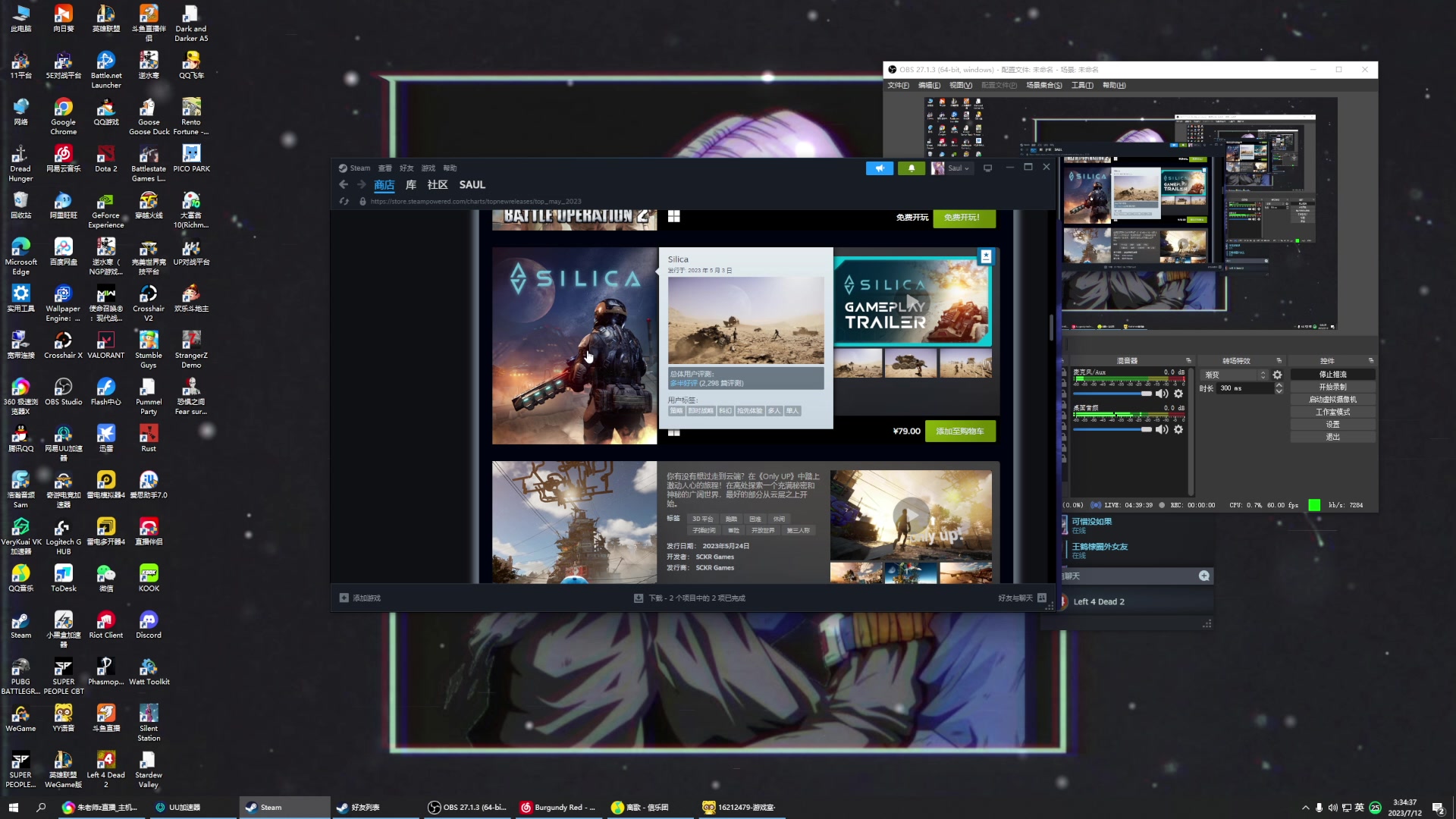The image size is (1456, 819).
Task: Reload the Steam store page
Action: pos(344,202)
